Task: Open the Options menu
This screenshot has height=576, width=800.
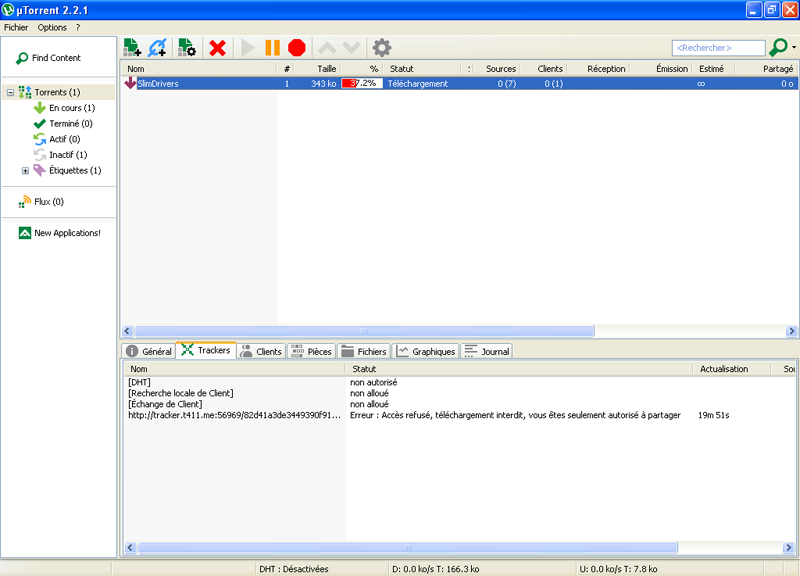Action: click(x=52, y=27)
